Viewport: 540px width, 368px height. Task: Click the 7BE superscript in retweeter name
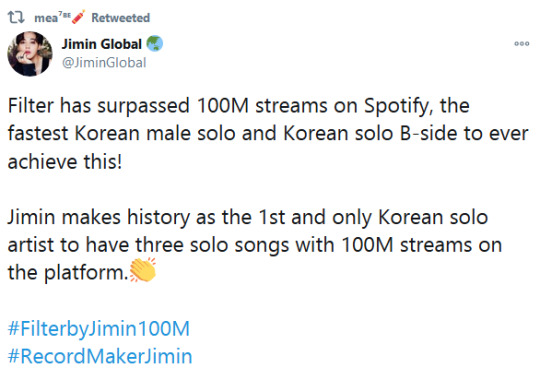pyautogui.click(x=65, y=15)
